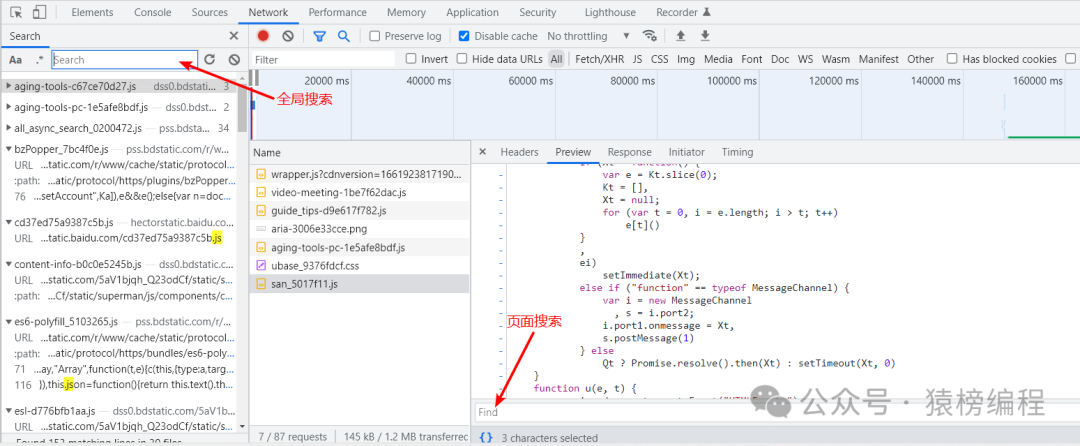This screenshot has height=446, width=1080.
Task: Toggle the network filter funnel icon
Action: (320, 36)
